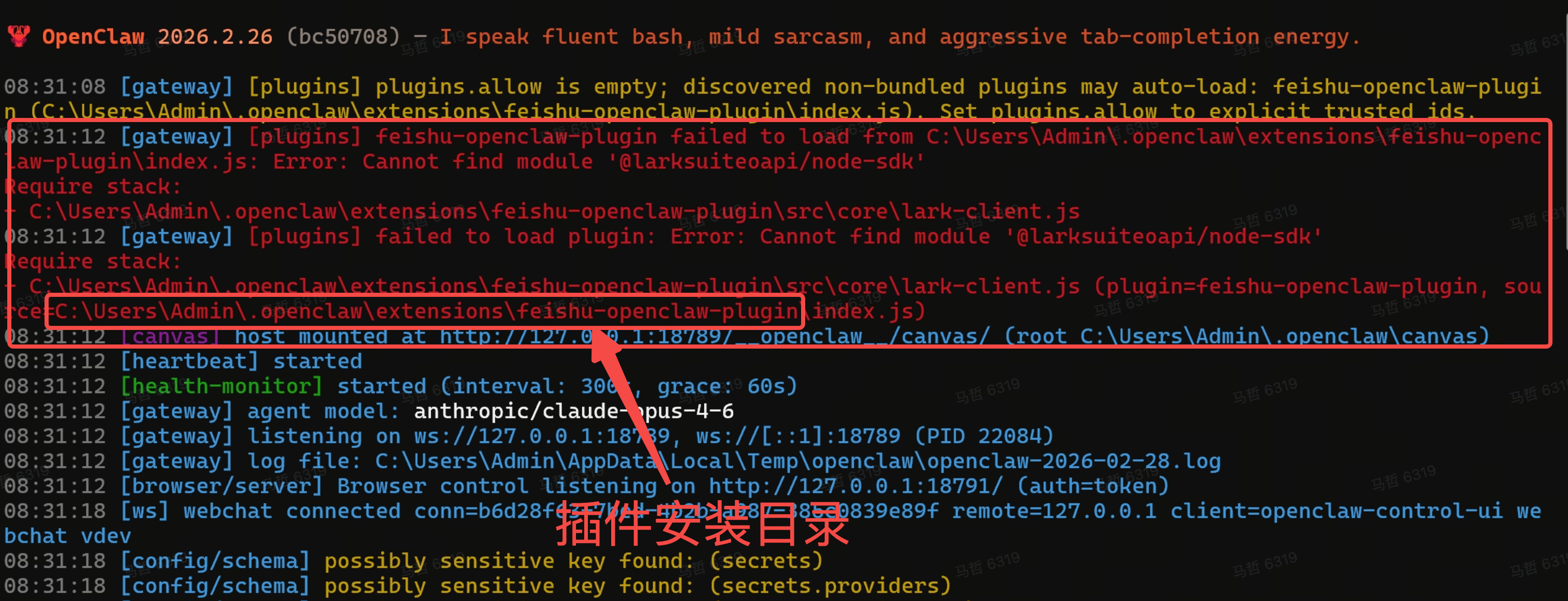Click the OpenClaw lobster logo icon
Image resolution: width=1568 pixels, height=601 pixels.
pyautogui.click(x=19, y=37)
